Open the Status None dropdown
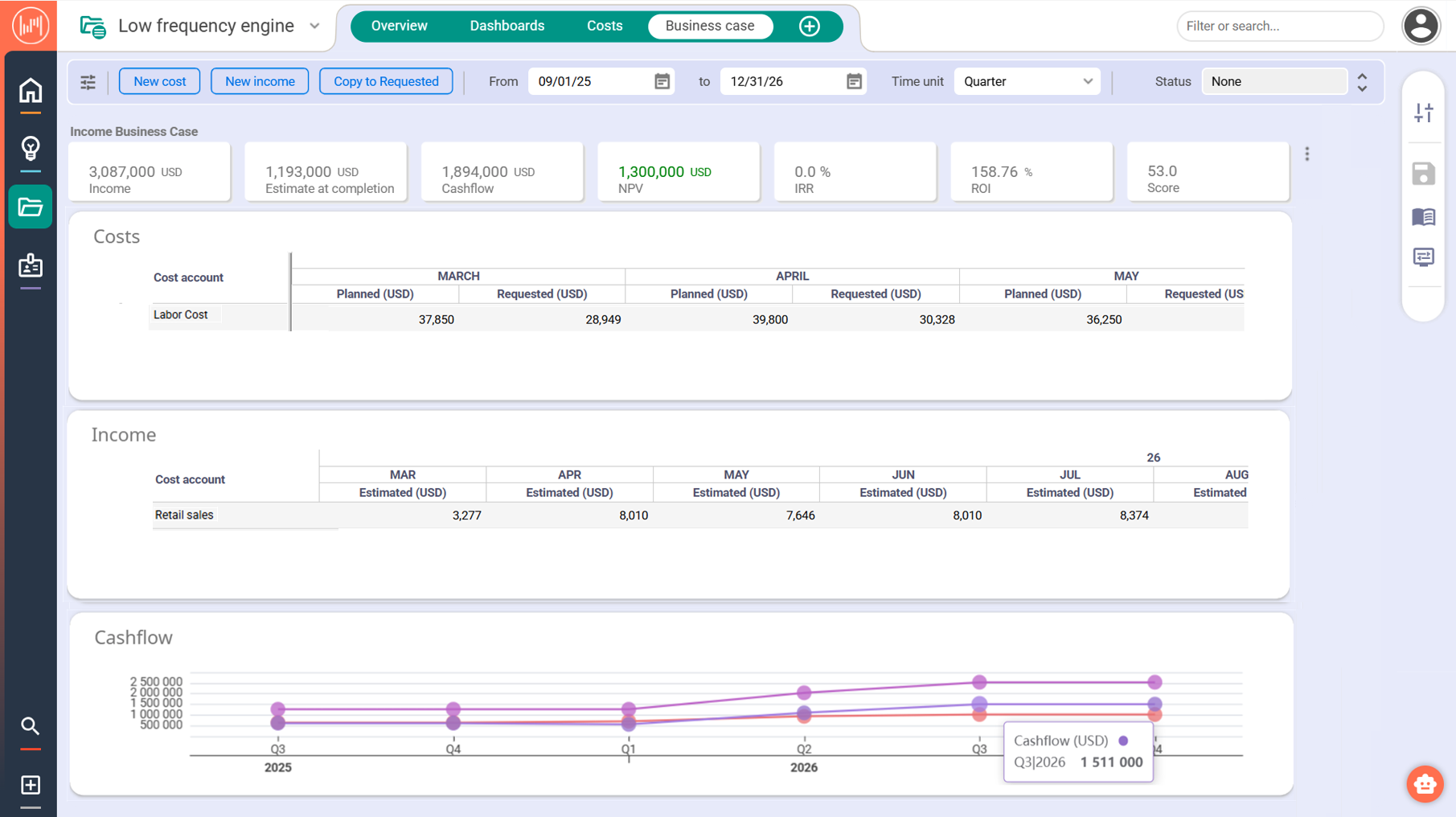The image size is (1456, 817). pos(1273,81)
